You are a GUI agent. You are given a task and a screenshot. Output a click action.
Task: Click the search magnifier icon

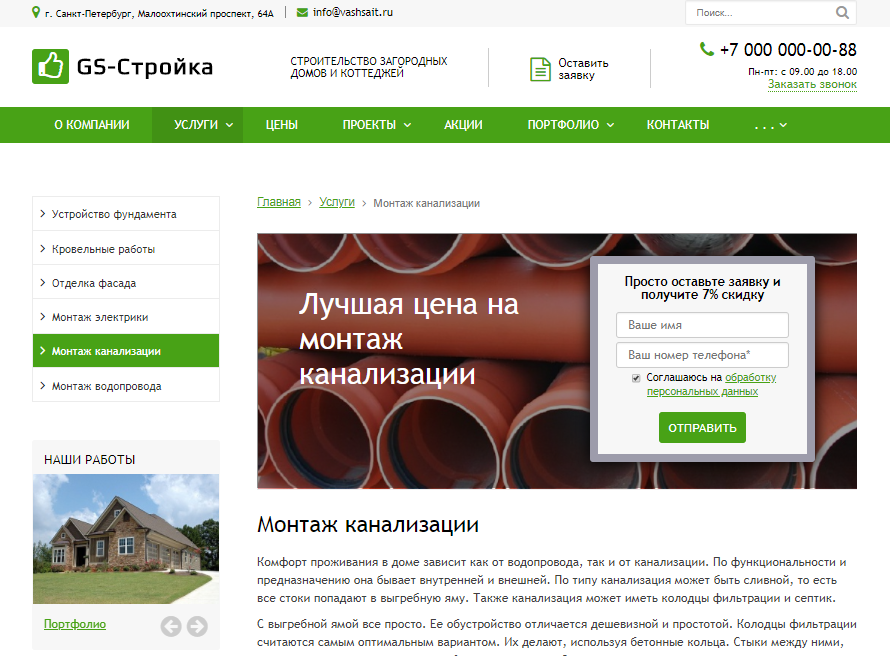pos(842,13)
